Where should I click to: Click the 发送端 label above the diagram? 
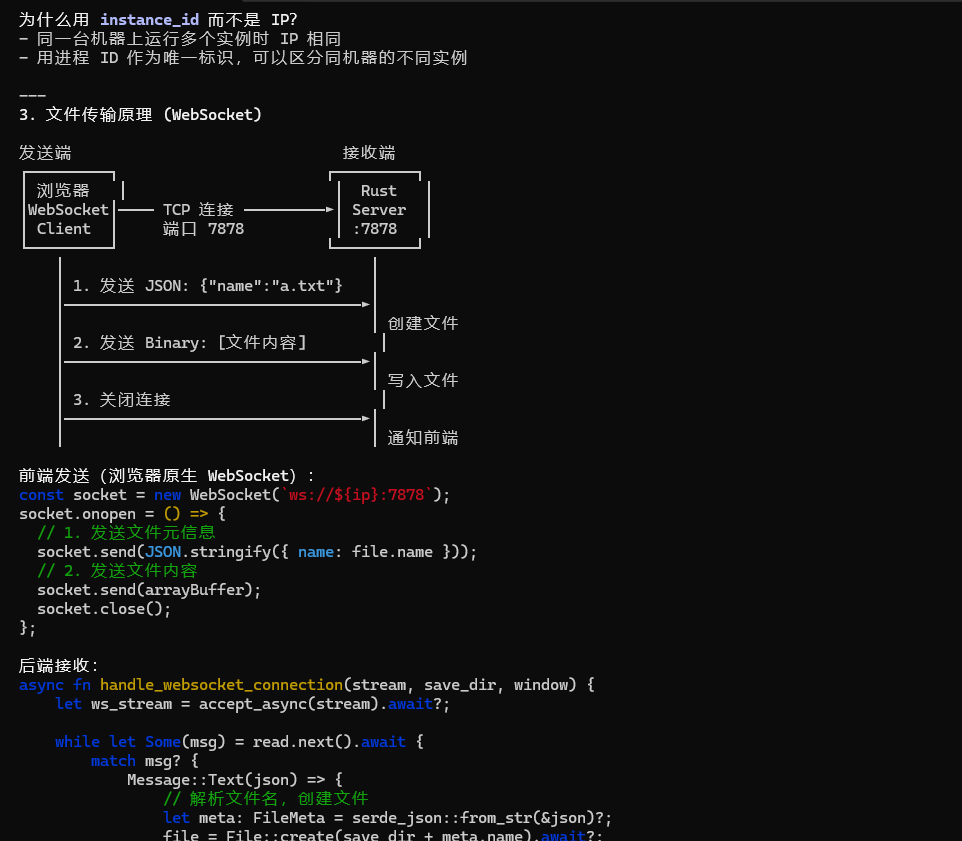[x=45, y=153]
